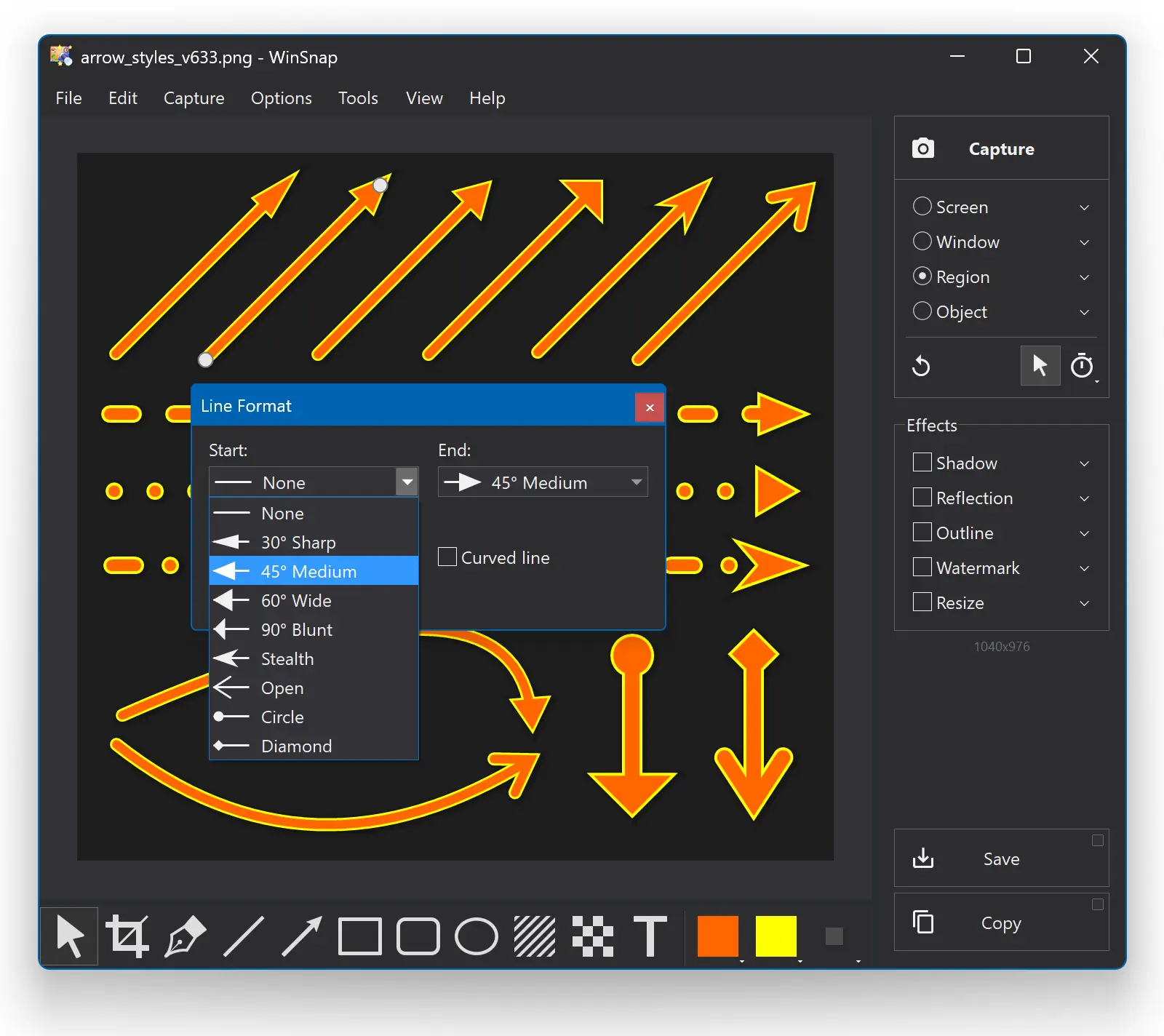Expand the Window capture options chevron
The height and width of the screenshot is (1036, 1164).
1084,242
